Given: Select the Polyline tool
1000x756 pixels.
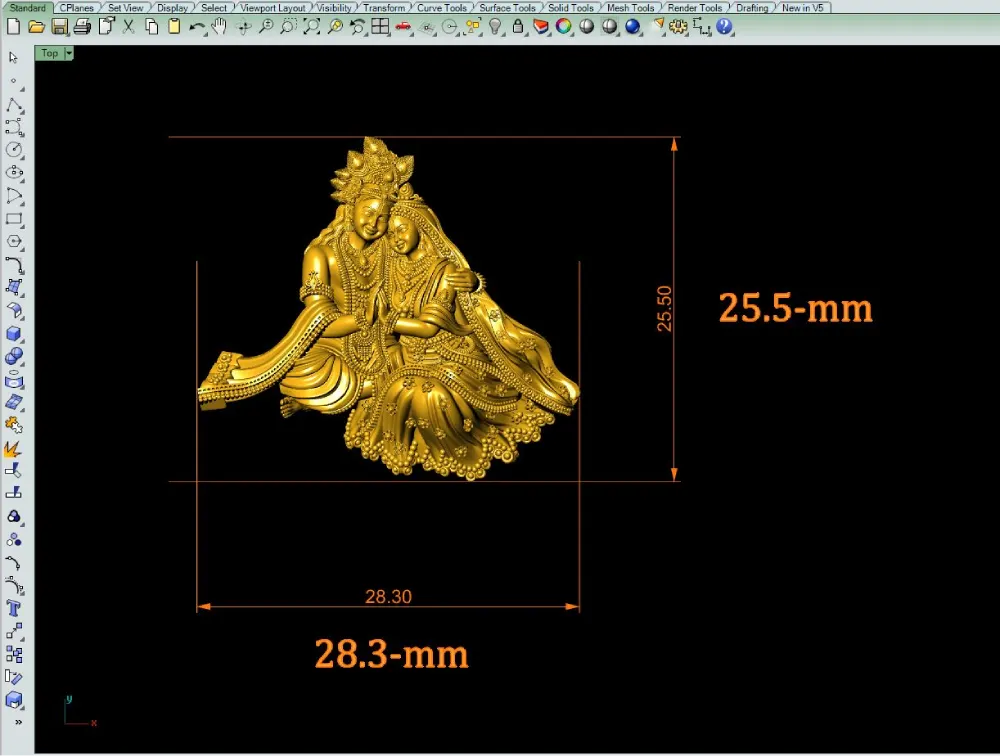Looking at the screenshot, I should click(x=14, y=104).
